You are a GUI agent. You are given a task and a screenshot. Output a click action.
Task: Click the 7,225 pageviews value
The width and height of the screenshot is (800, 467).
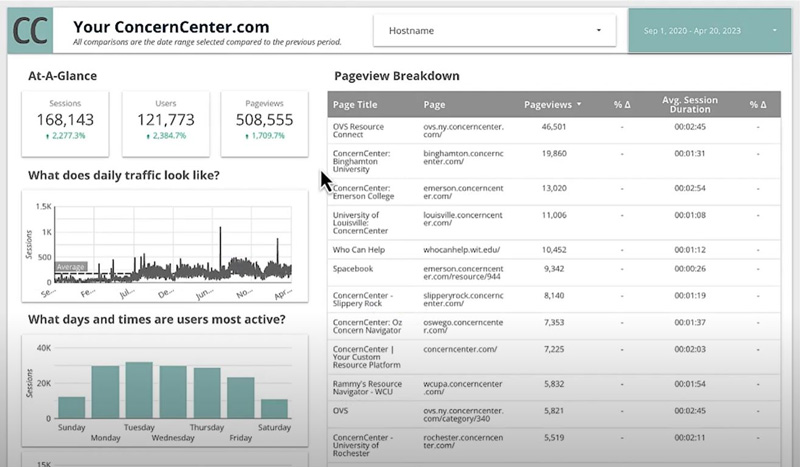[x=554, y=349]
